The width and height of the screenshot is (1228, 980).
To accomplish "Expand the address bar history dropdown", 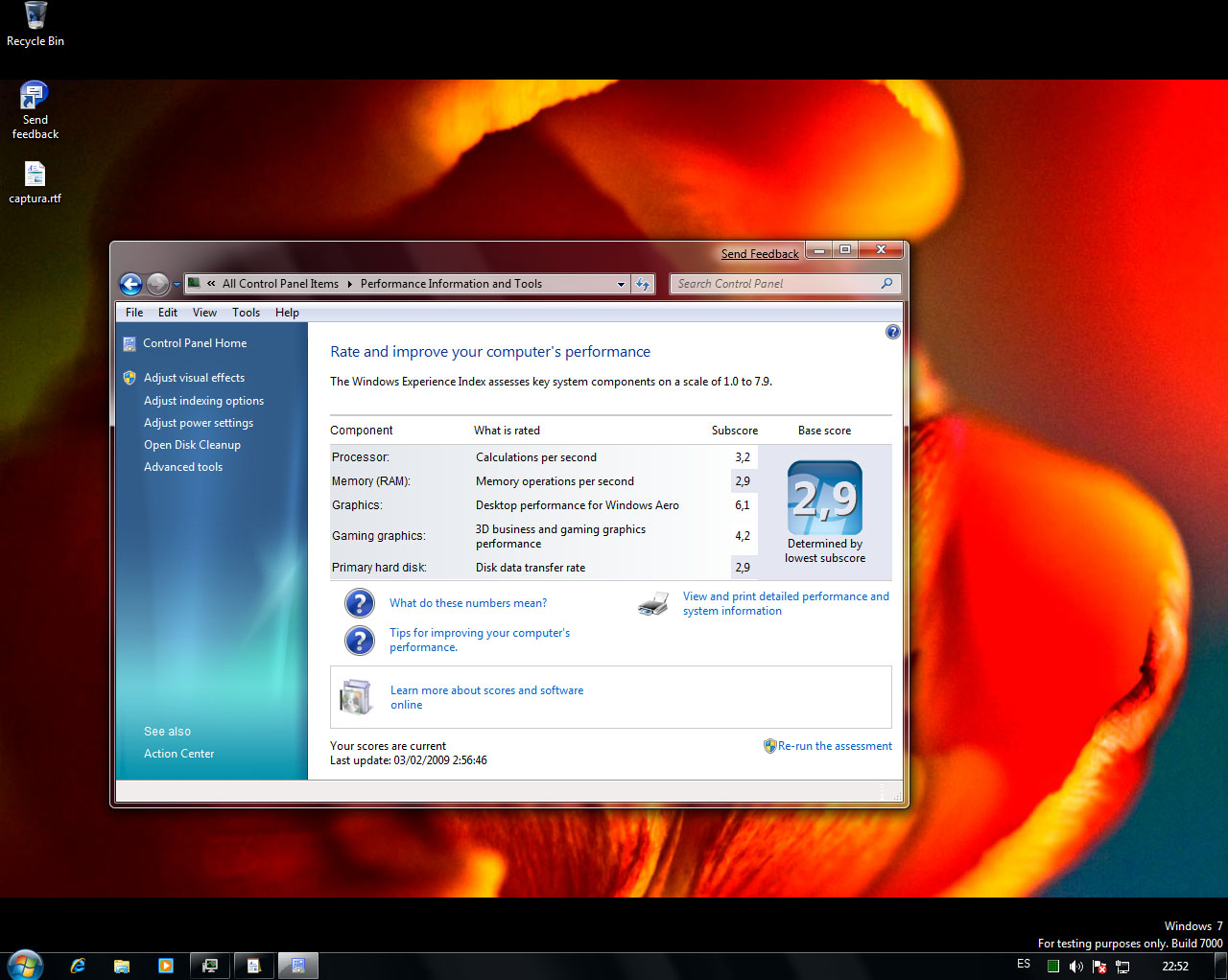I will click(621, 284).
